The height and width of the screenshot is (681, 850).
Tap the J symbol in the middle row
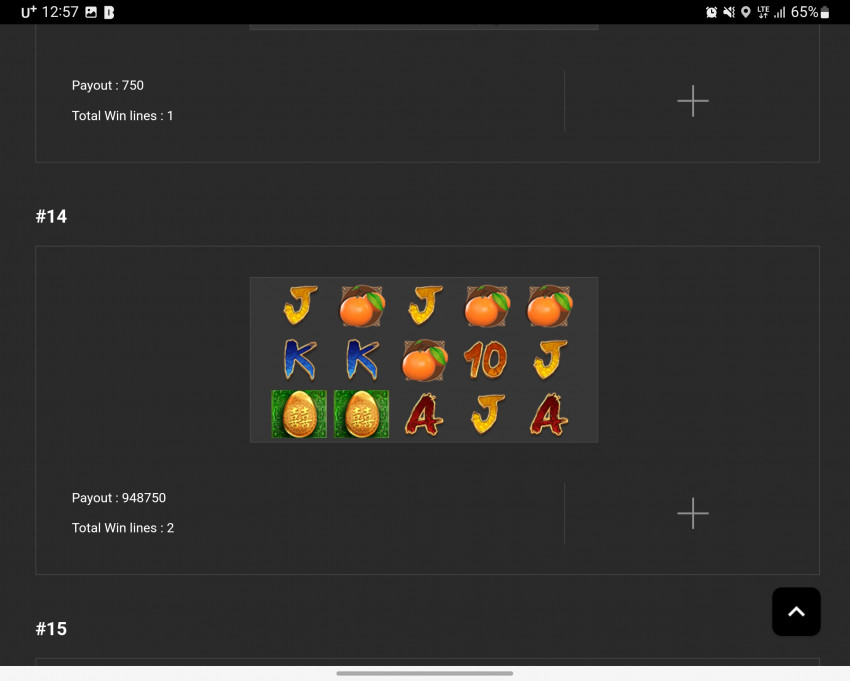pyautogui.click(x=550, y=359)
